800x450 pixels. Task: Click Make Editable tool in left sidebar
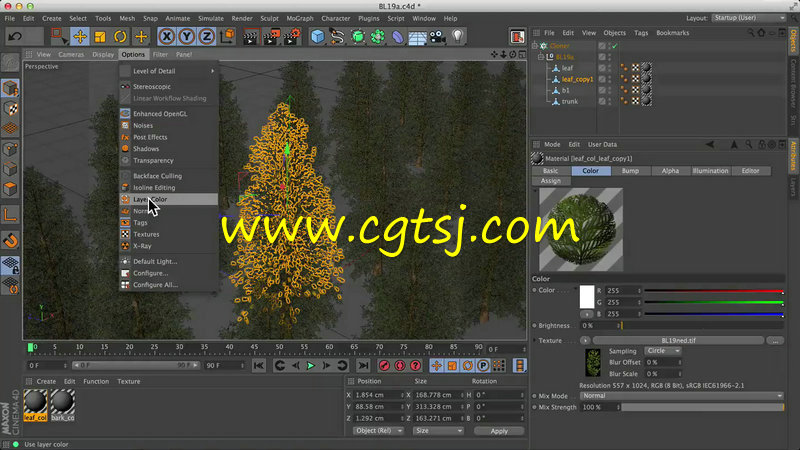[x=10, y=63]
